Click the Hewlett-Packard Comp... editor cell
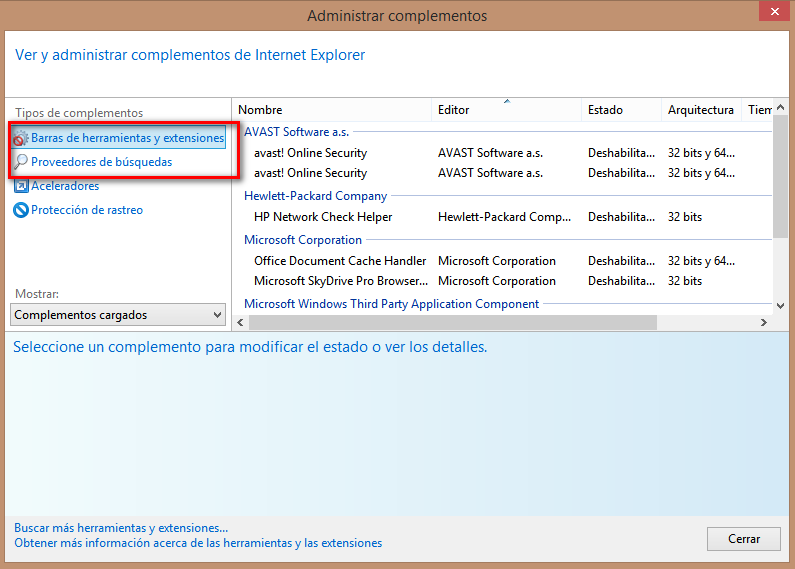 [504, 217]
